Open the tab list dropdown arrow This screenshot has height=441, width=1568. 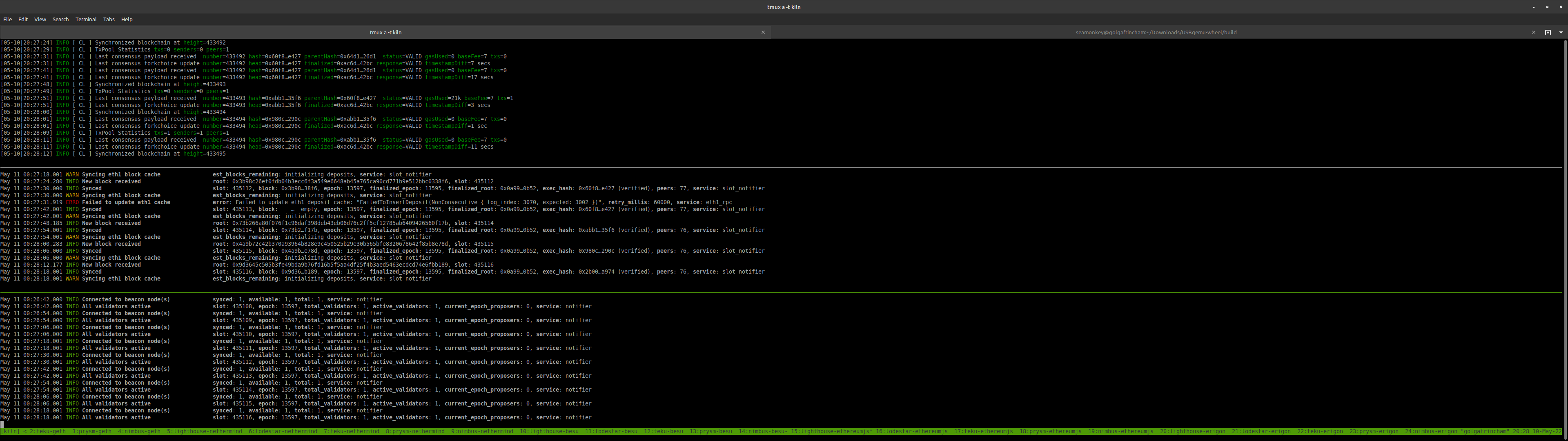coord(1561,32)
